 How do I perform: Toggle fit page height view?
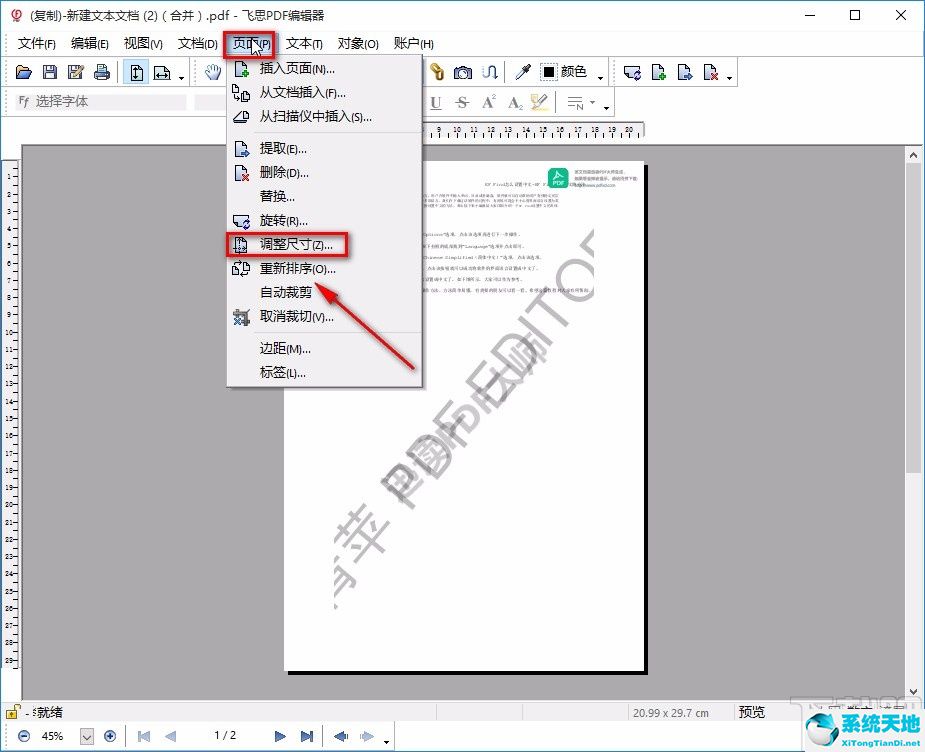pos(136,72)
